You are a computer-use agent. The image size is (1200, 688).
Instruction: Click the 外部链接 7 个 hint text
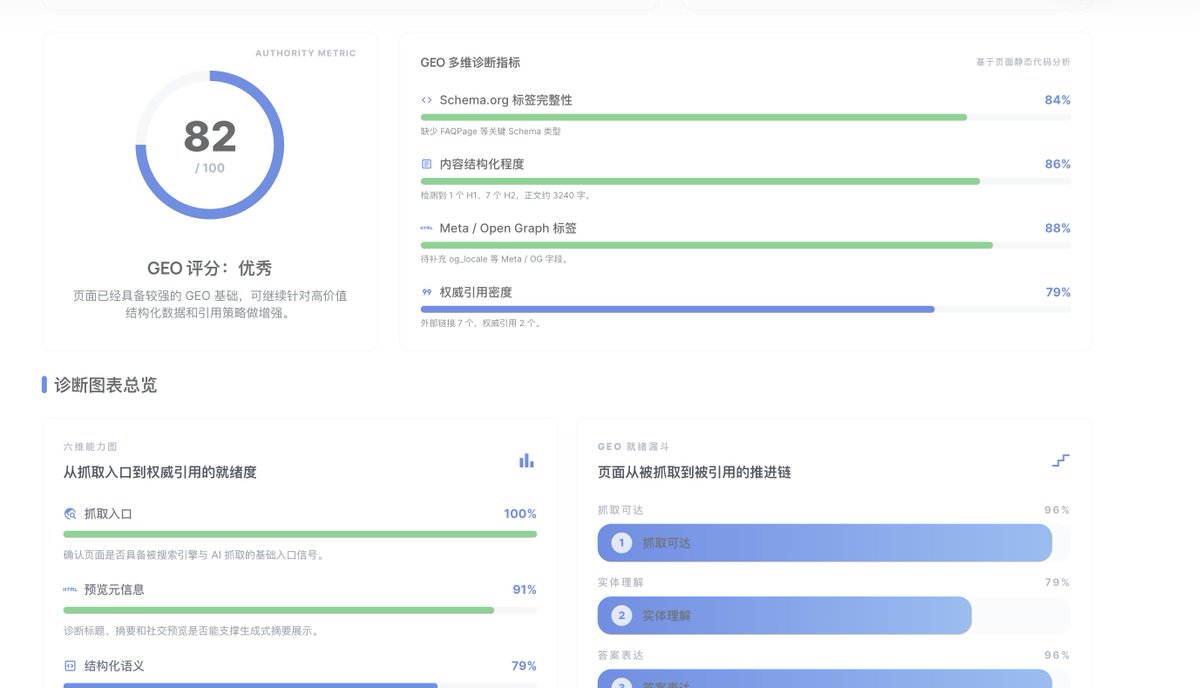coord(481,323)
